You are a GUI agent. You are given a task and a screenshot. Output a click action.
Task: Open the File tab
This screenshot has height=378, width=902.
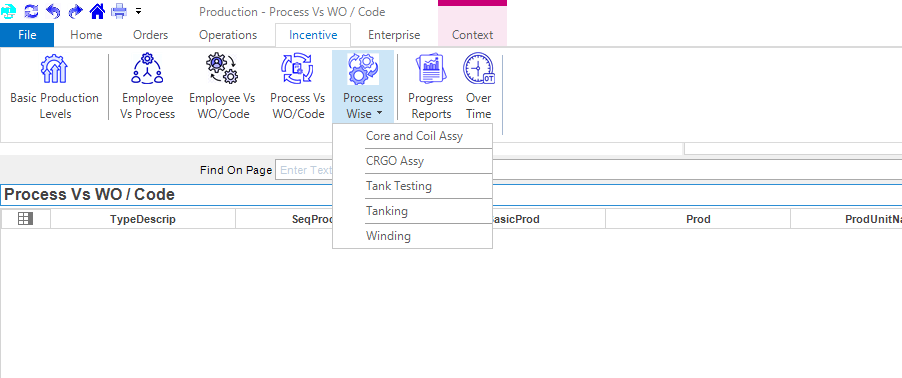click(27, 35)
